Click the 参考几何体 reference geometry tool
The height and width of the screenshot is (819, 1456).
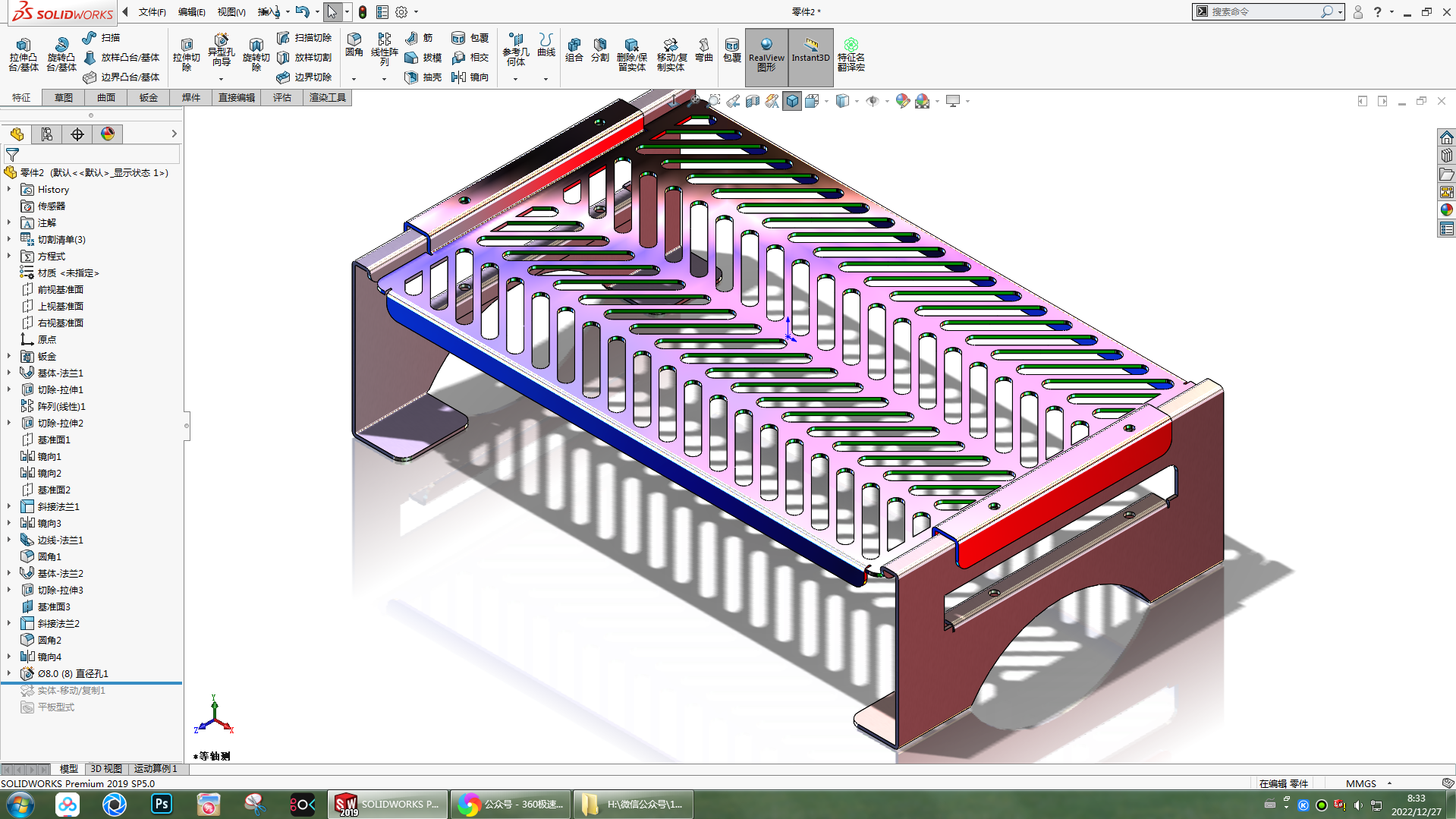click(x=516, y=50)
